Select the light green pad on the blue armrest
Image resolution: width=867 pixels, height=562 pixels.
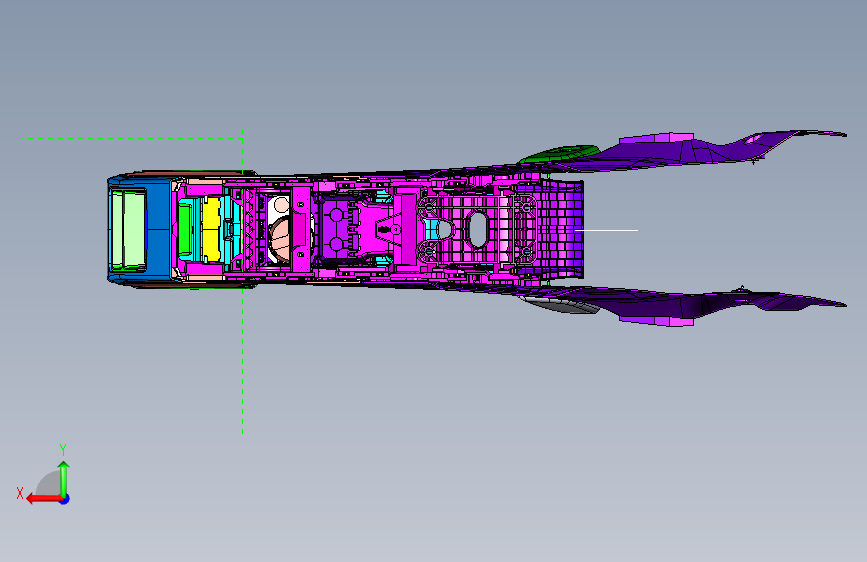pyautogui.click(x=129, y=230)
